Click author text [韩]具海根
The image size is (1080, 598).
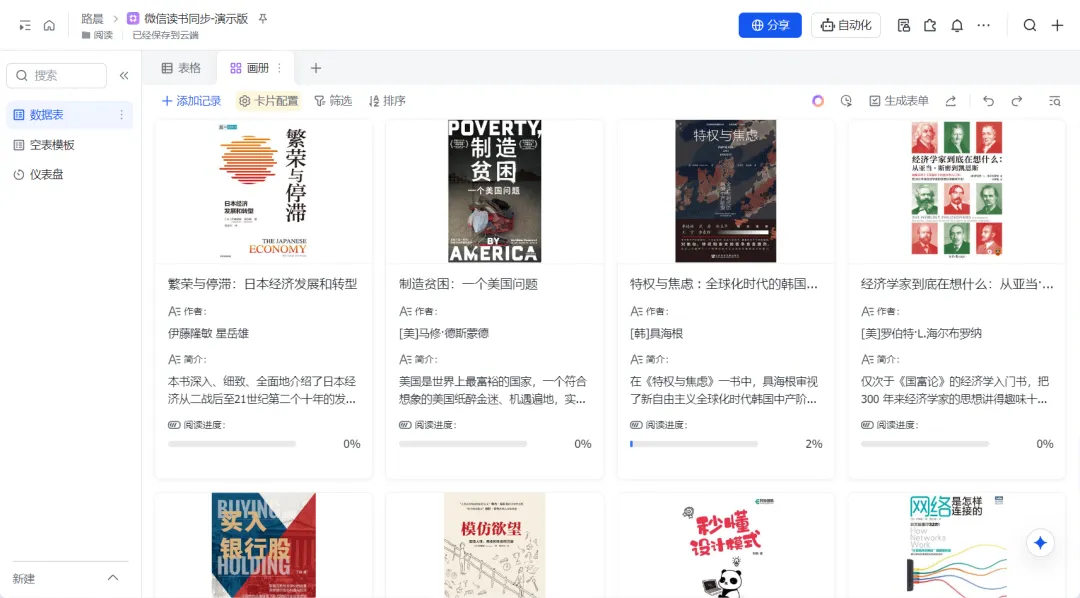pos(656,333)
